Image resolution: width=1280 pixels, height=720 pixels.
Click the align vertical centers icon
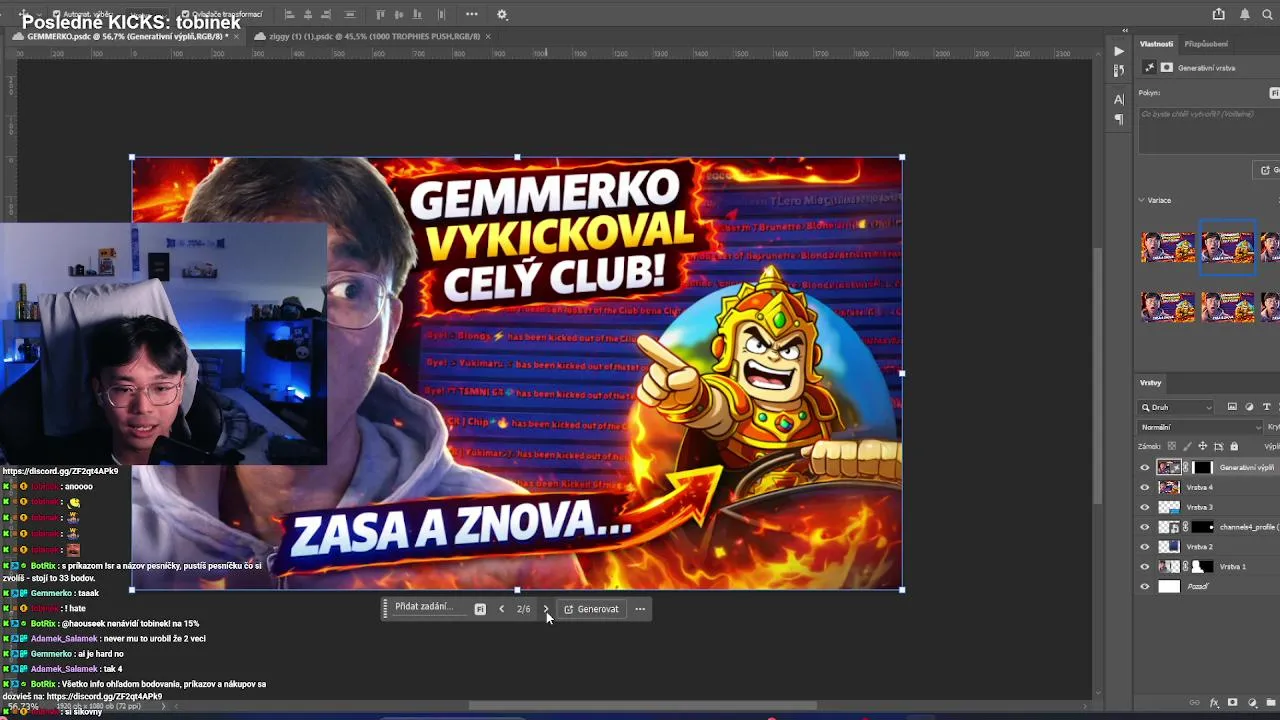[x=399, y=14]
